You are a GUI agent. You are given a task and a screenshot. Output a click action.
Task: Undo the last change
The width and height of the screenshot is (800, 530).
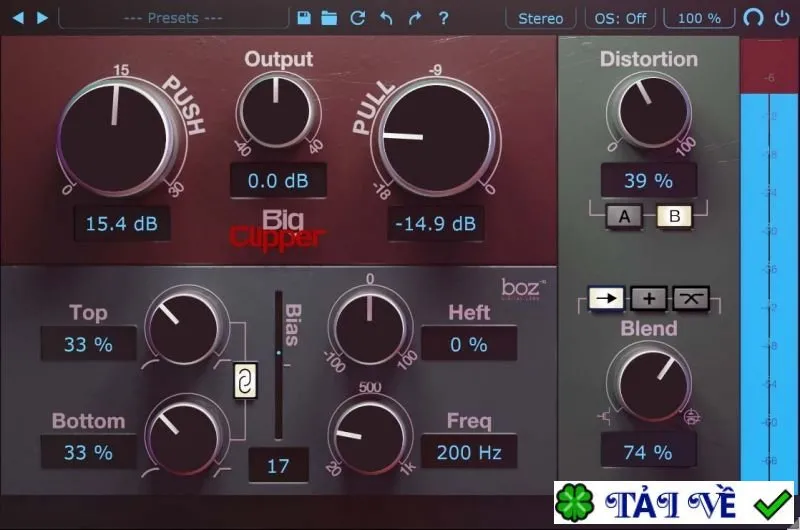point(386,18)
